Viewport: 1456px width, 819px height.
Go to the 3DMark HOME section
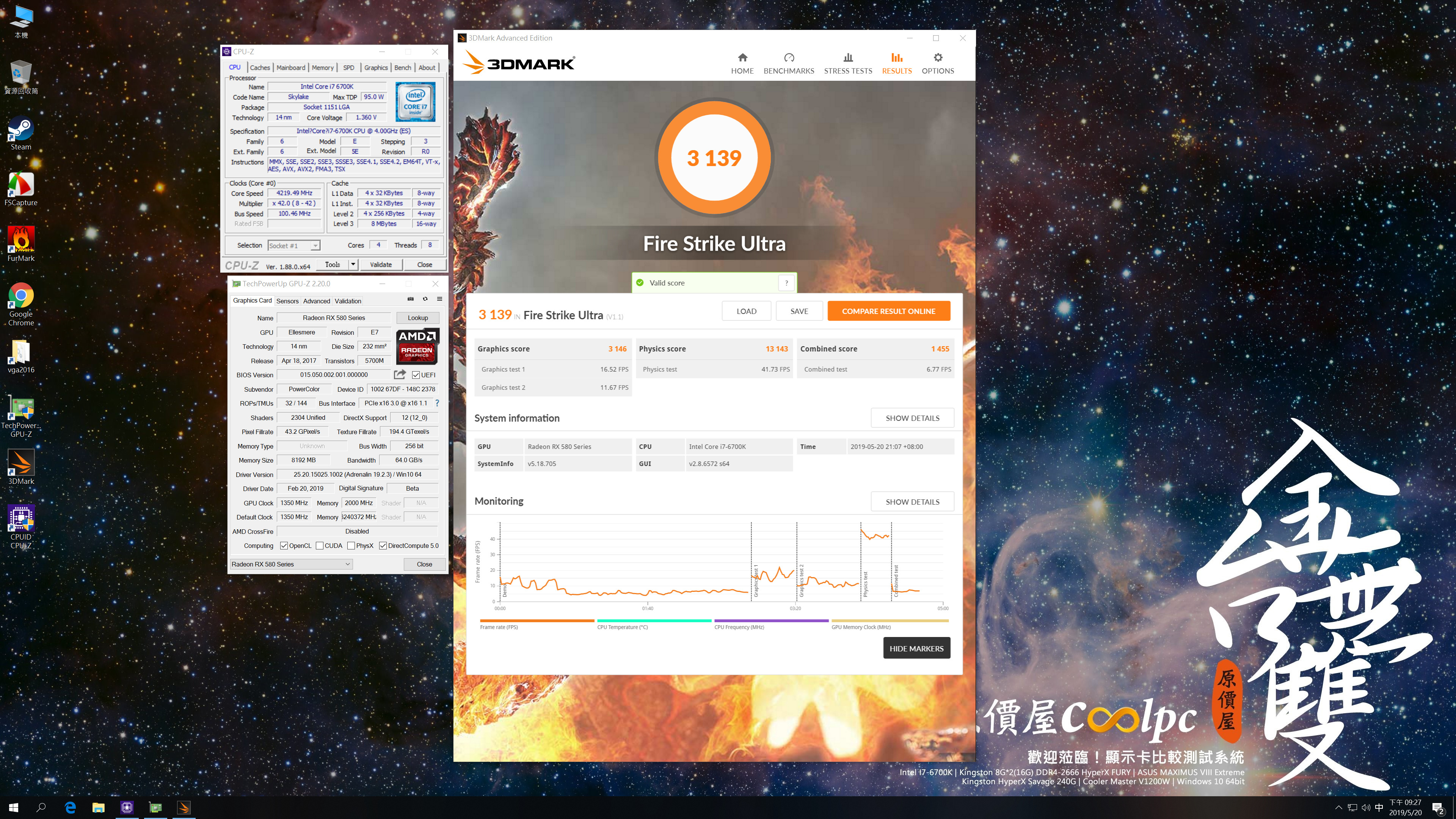coord(742,63)
